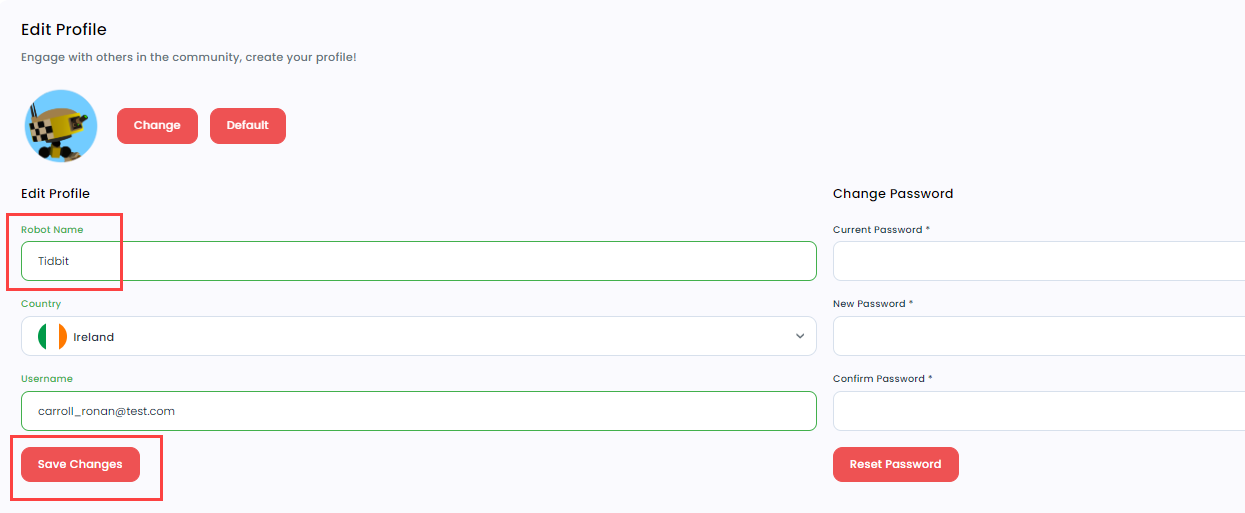1245x513 pixels.
Task: Open the Country dropdown showing Ireland
Action: [419, 336]
